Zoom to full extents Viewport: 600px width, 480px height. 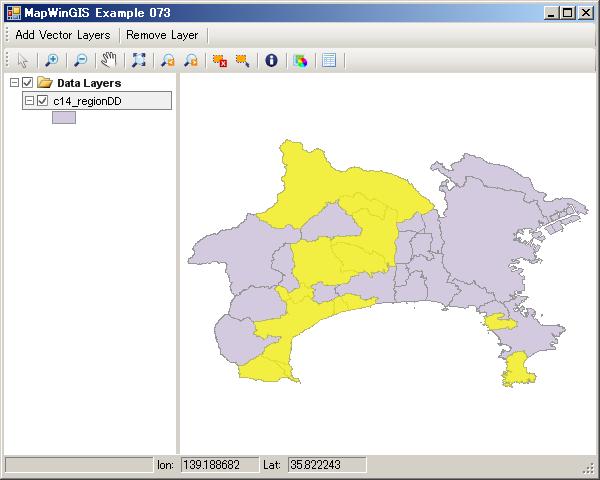139,60
